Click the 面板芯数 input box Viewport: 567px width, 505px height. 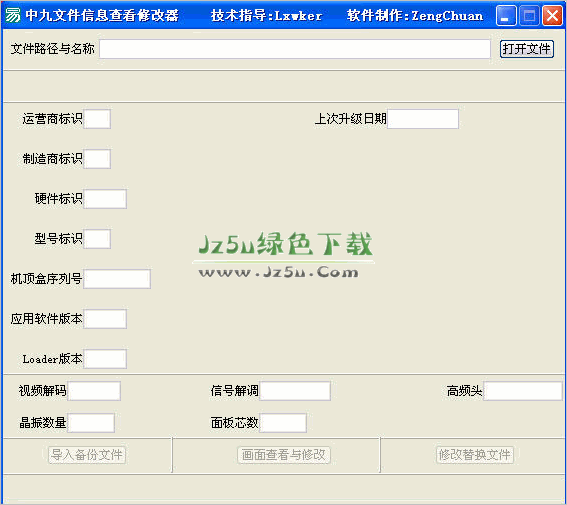click(x=283, y=423)
